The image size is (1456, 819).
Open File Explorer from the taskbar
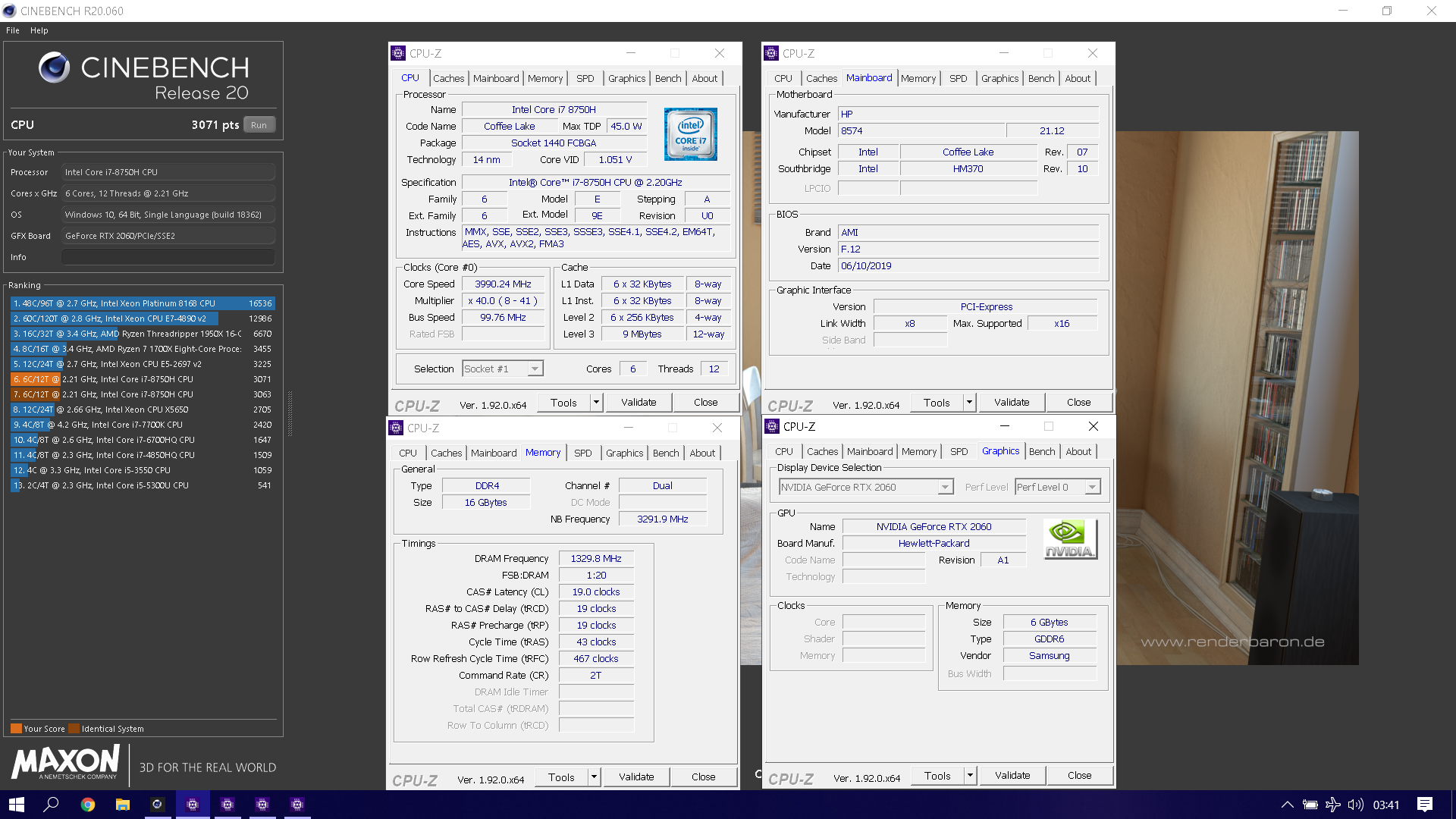122,805
